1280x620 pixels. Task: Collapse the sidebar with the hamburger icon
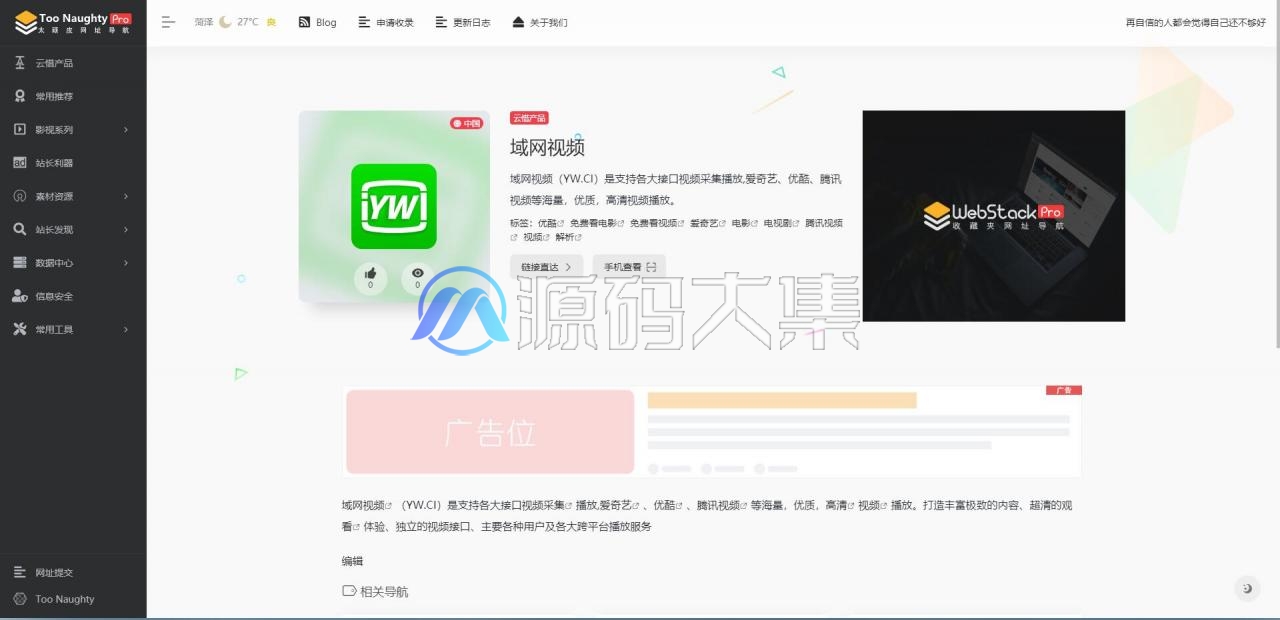(x=168, y=22)
